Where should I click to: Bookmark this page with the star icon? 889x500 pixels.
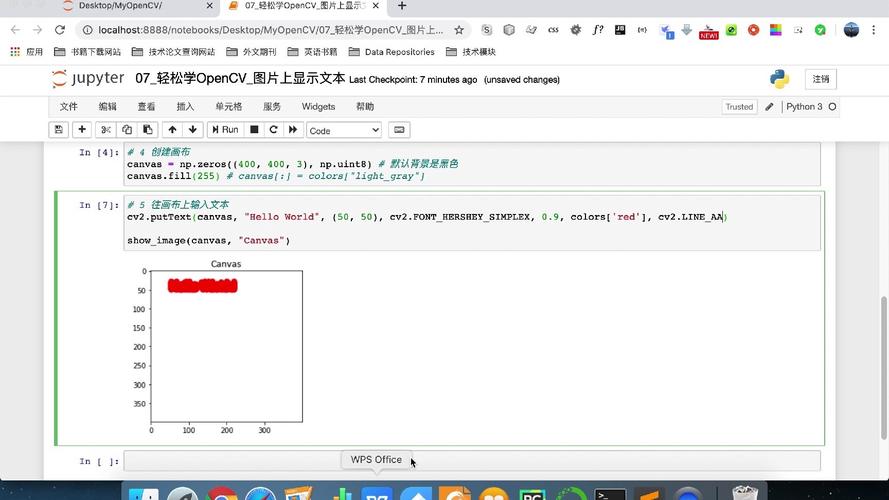[x=459, y=30]
